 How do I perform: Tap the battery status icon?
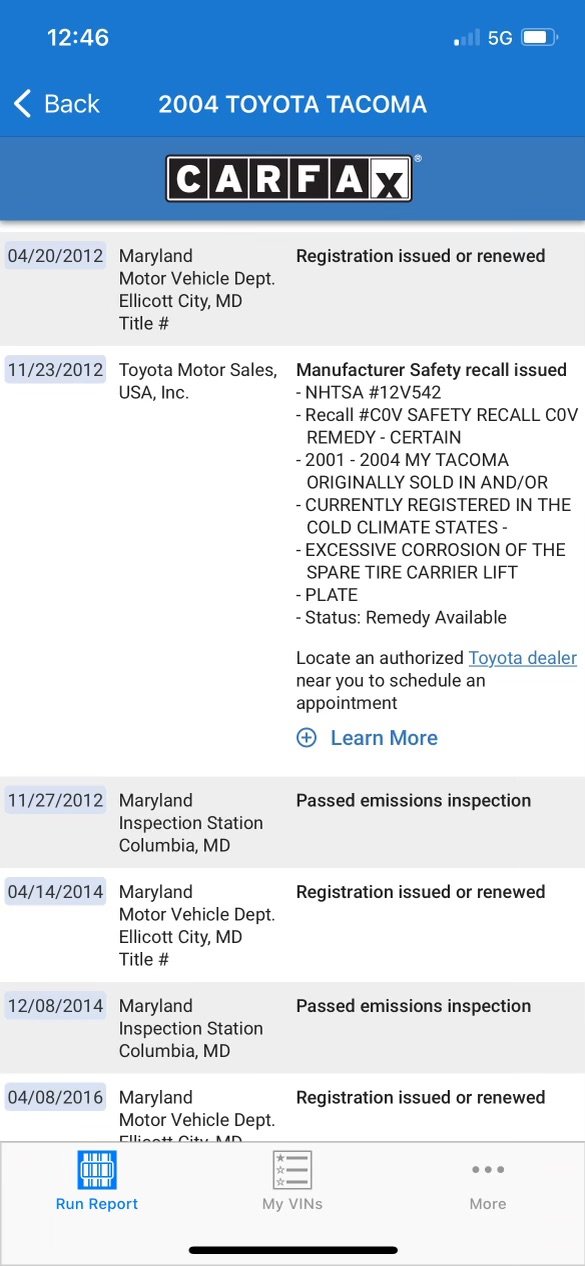[540, 38]
